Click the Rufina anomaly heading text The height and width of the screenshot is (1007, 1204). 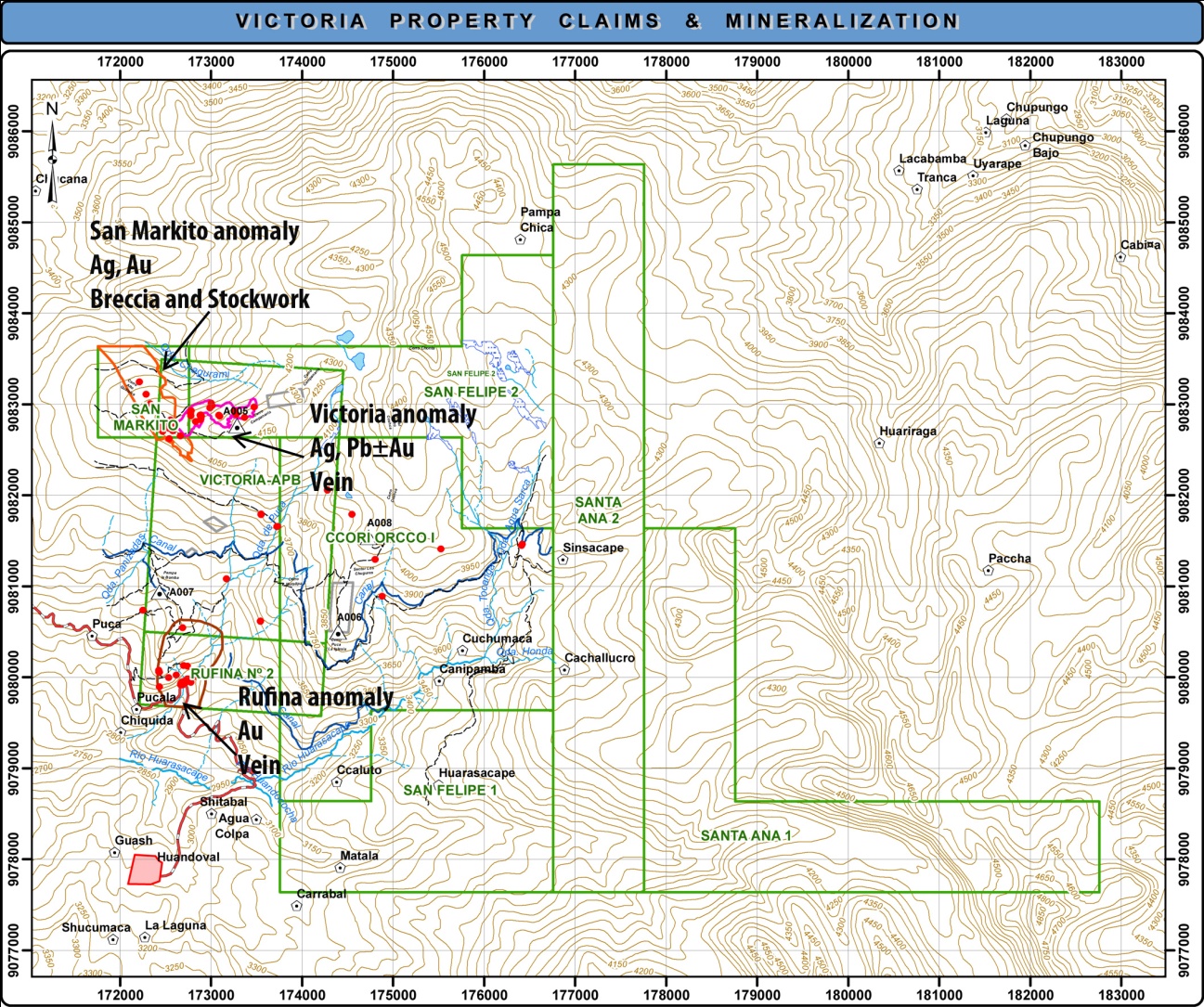316,697
